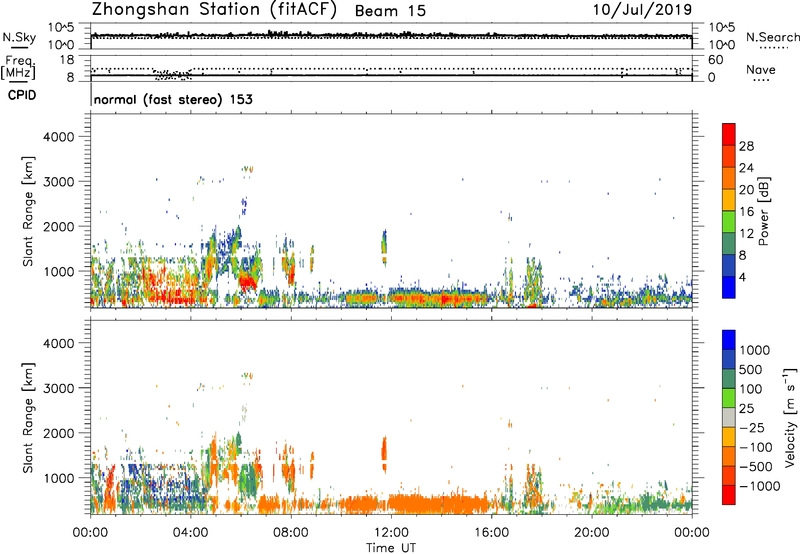Click the '28' tick on Power colorbar
This screenshot has width=800, height=554.
[x=746, y=146]
